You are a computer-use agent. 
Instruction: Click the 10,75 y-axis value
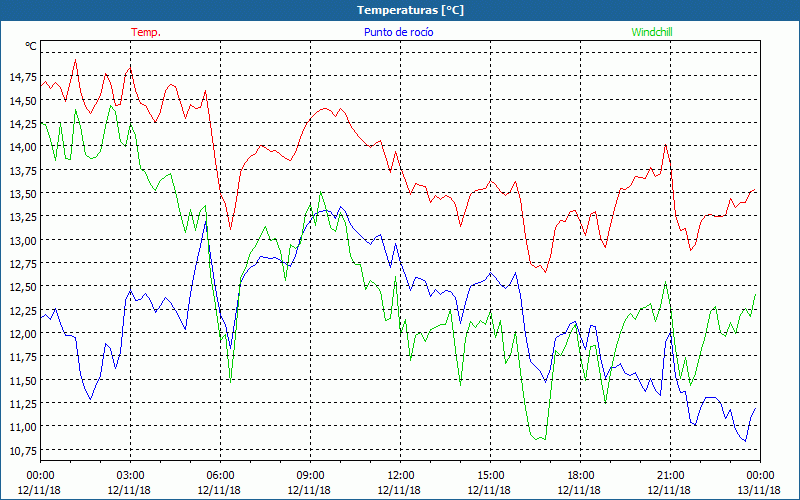click(x=23, y=450)
